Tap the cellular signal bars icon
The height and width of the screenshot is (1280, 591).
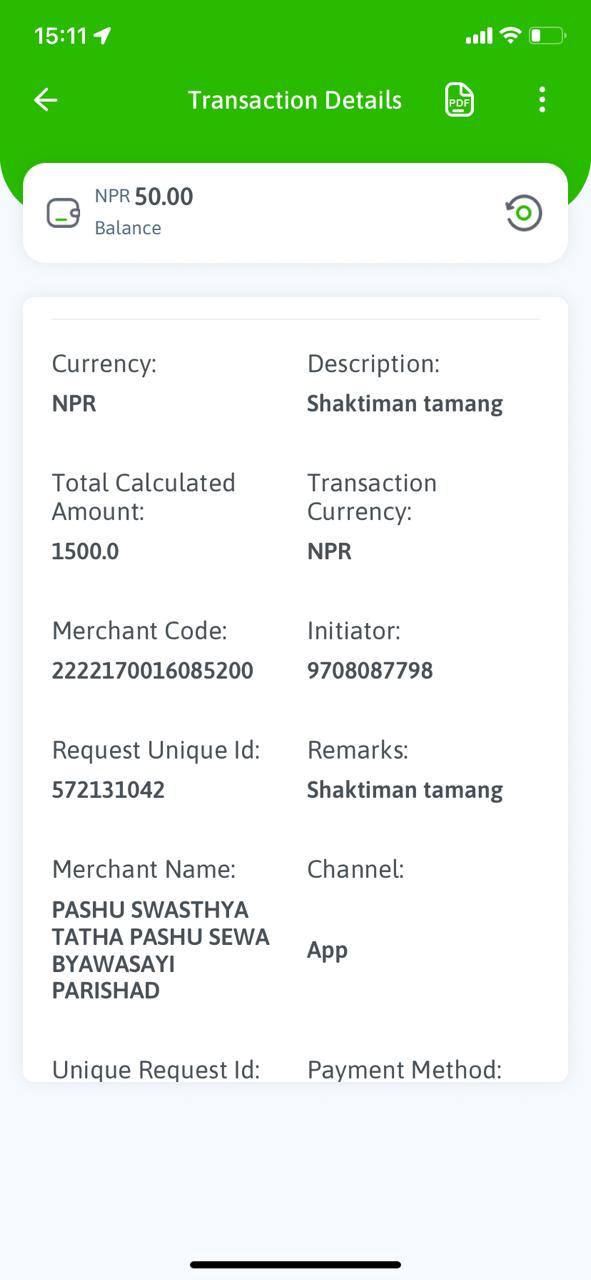tap(479, 37)
